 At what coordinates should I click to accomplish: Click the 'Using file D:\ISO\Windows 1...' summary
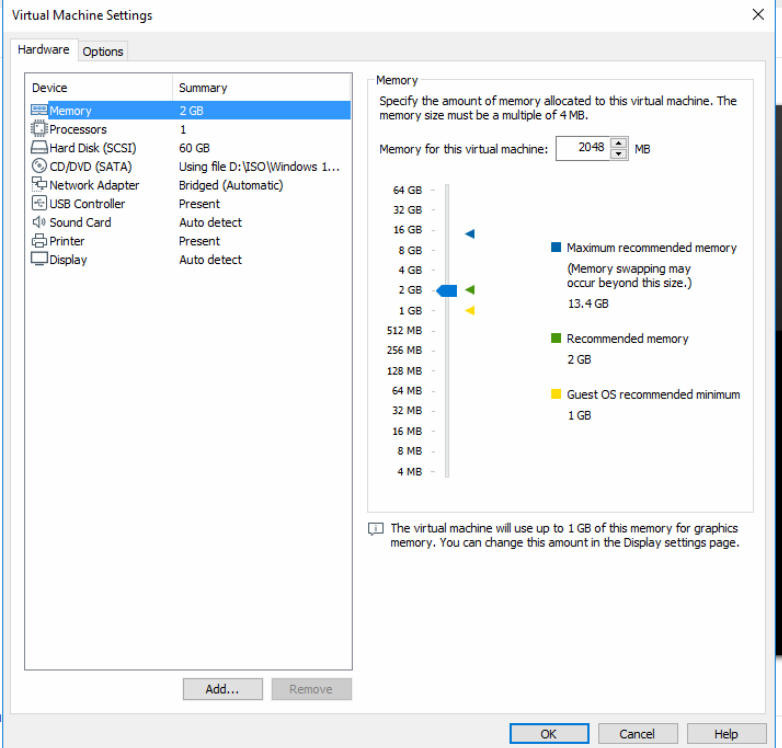point(259,167)
